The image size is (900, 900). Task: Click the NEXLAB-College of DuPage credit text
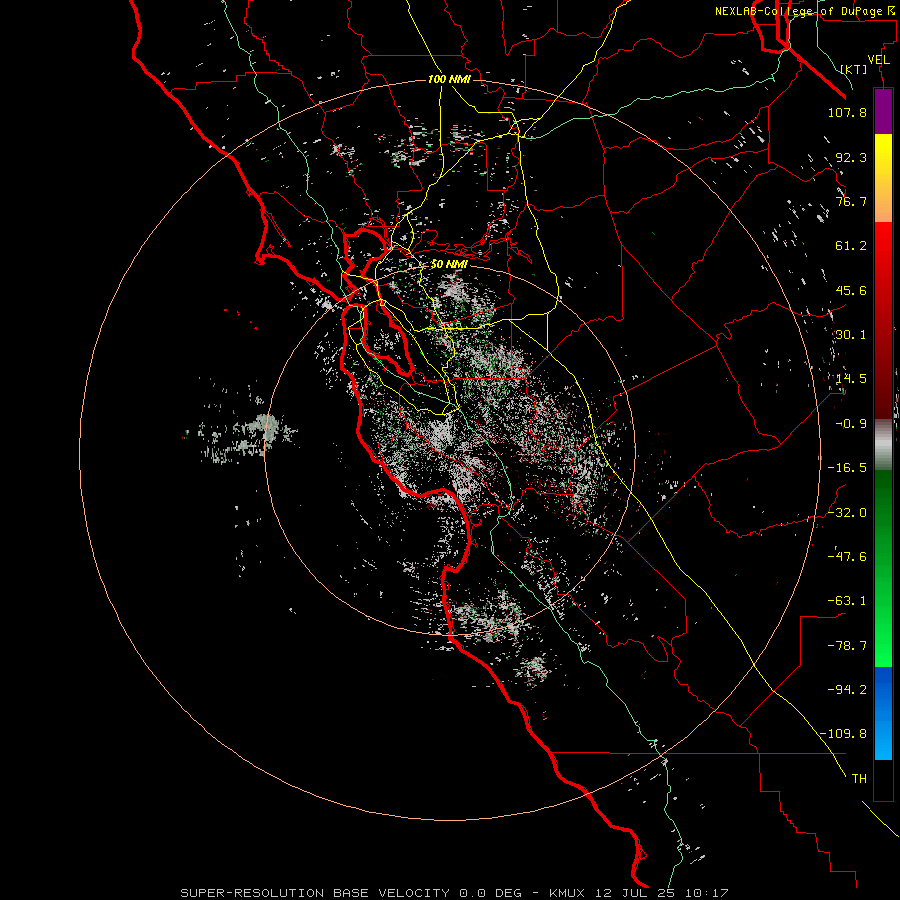pos(807,11)
